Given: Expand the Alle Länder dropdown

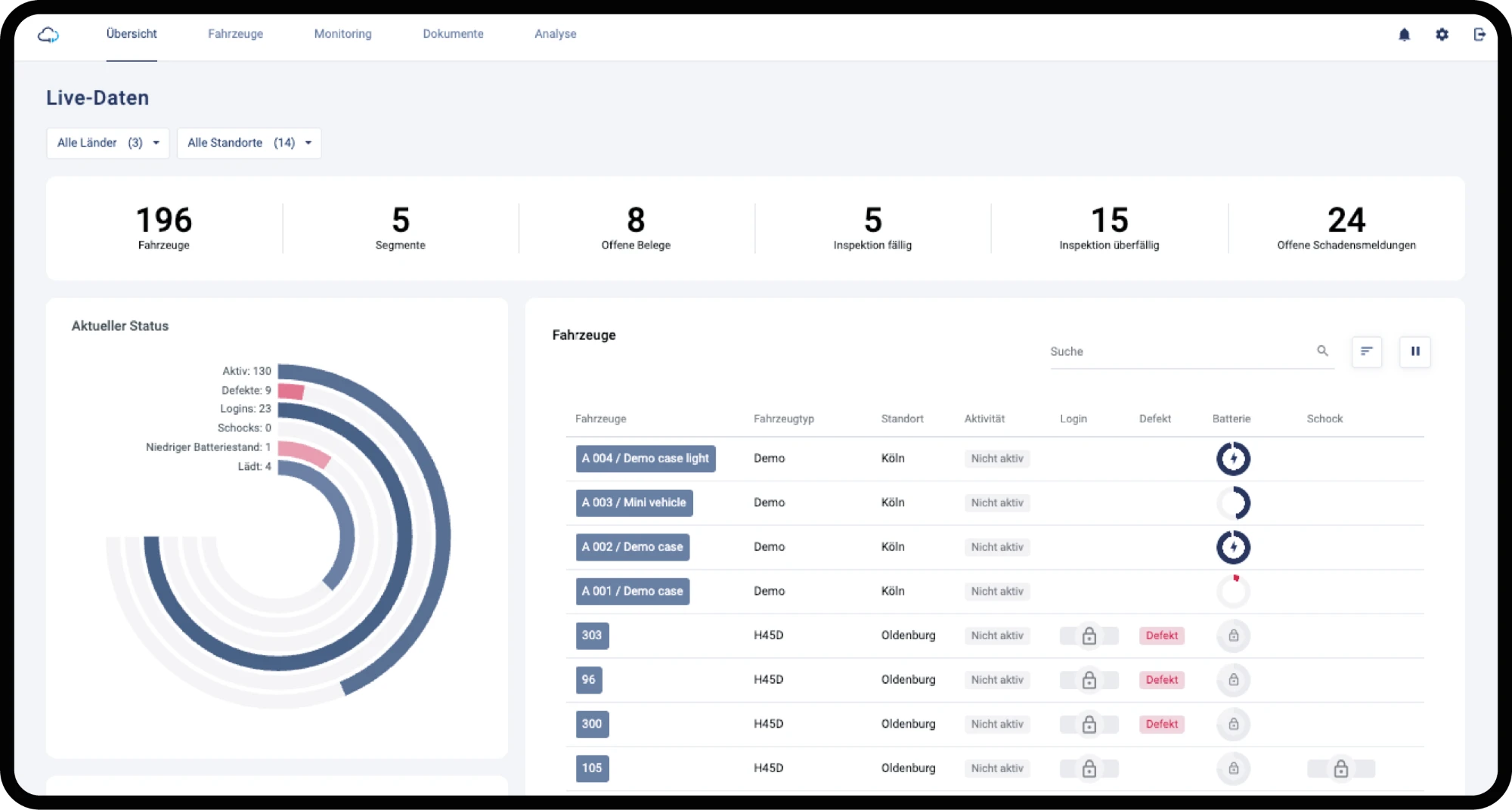Looking at the screenshot, I should point(108,143).
